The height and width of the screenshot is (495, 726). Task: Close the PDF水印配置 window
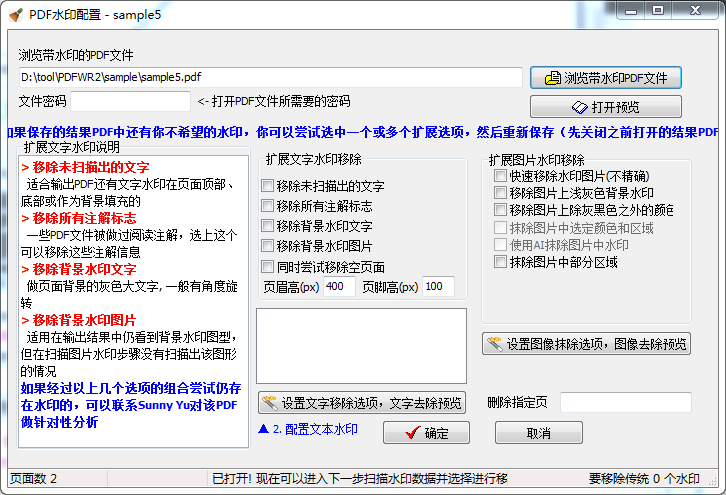[x=695, y=10]
